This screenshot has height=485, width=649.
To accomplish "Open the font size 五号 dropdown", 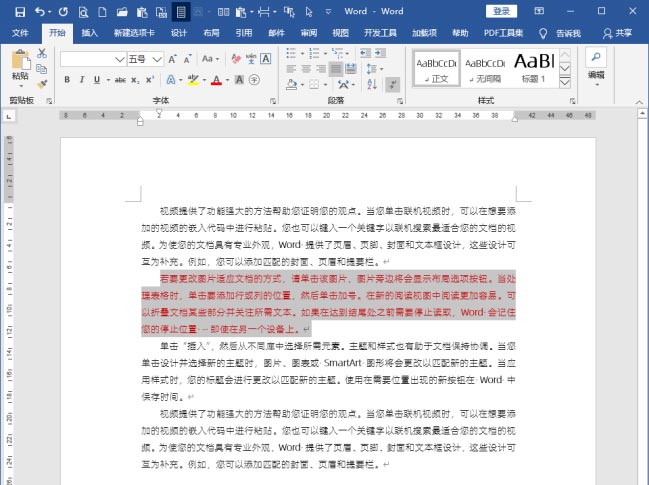I will (x=156, y=59).
